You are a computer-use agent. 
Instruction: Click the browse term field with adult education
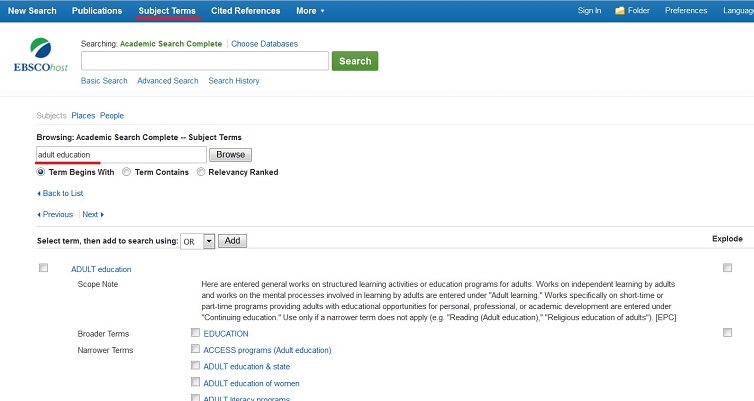pos(121,155)
